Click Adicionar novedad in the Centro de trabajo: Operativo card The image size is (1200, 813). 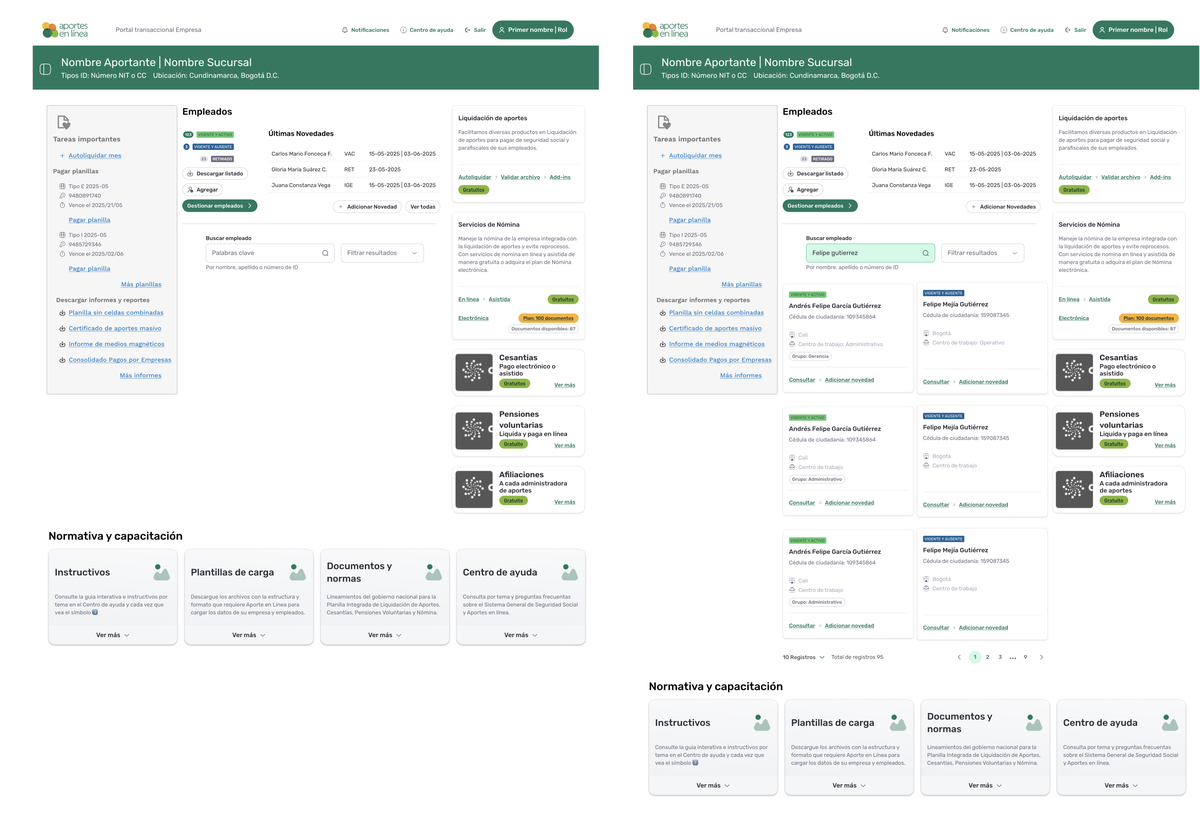click(983, 381)
